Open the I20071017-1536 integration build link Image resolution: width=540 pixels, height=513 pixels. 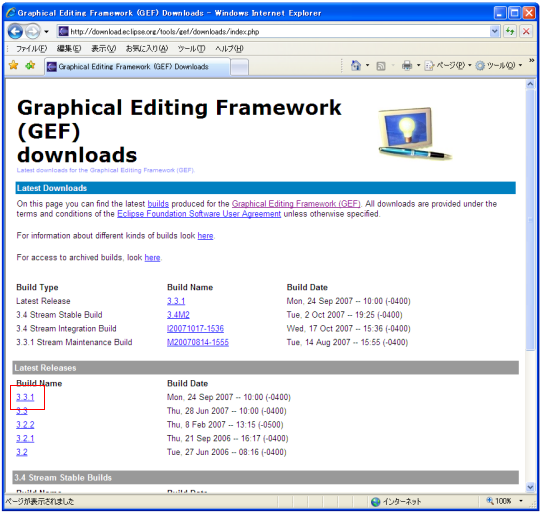click(195, 328)
